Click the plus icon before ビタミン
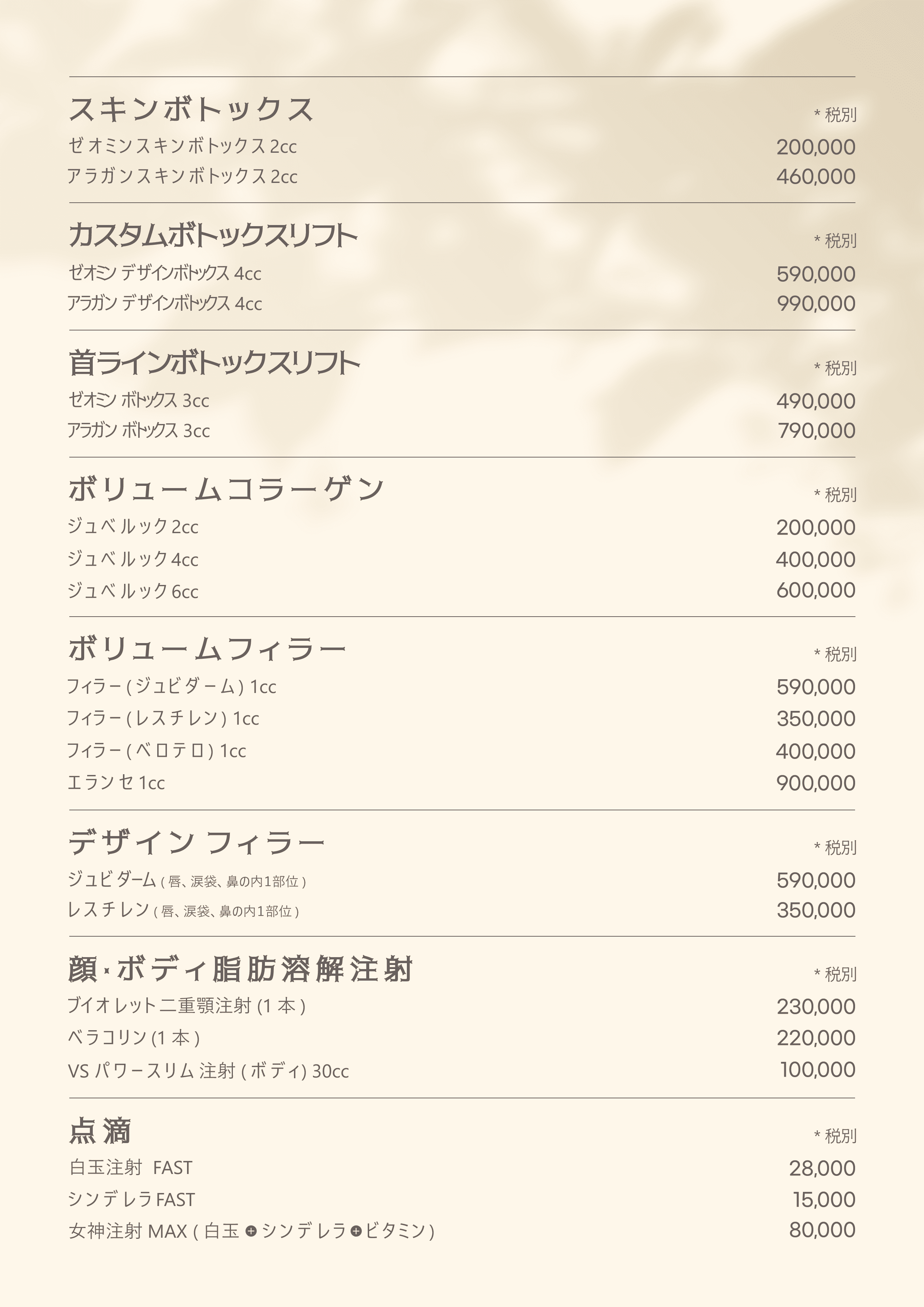Image resolution: width=924 pixels, height=1307 pixels. point(357,1231)
